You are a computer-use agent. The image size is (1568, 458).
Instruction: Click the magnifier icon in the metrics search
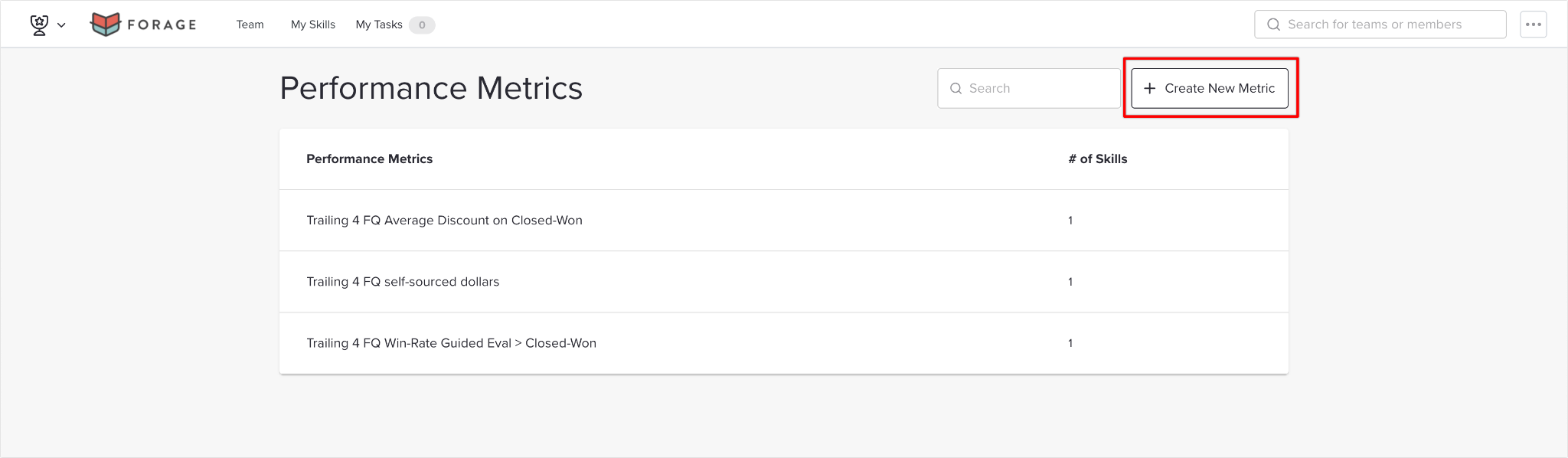click(955, 88)
